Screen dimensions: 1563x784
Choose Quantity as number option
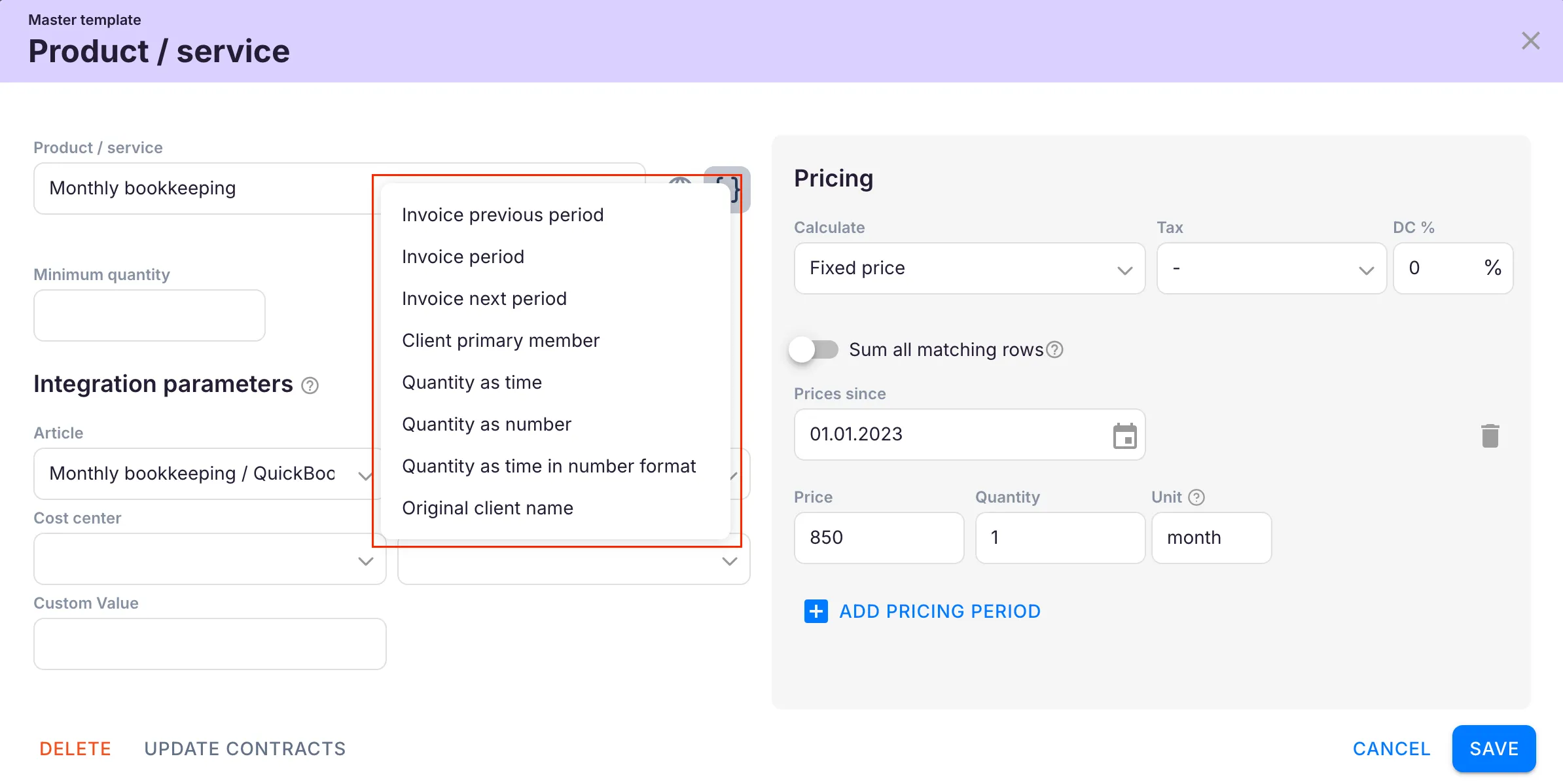486,425
